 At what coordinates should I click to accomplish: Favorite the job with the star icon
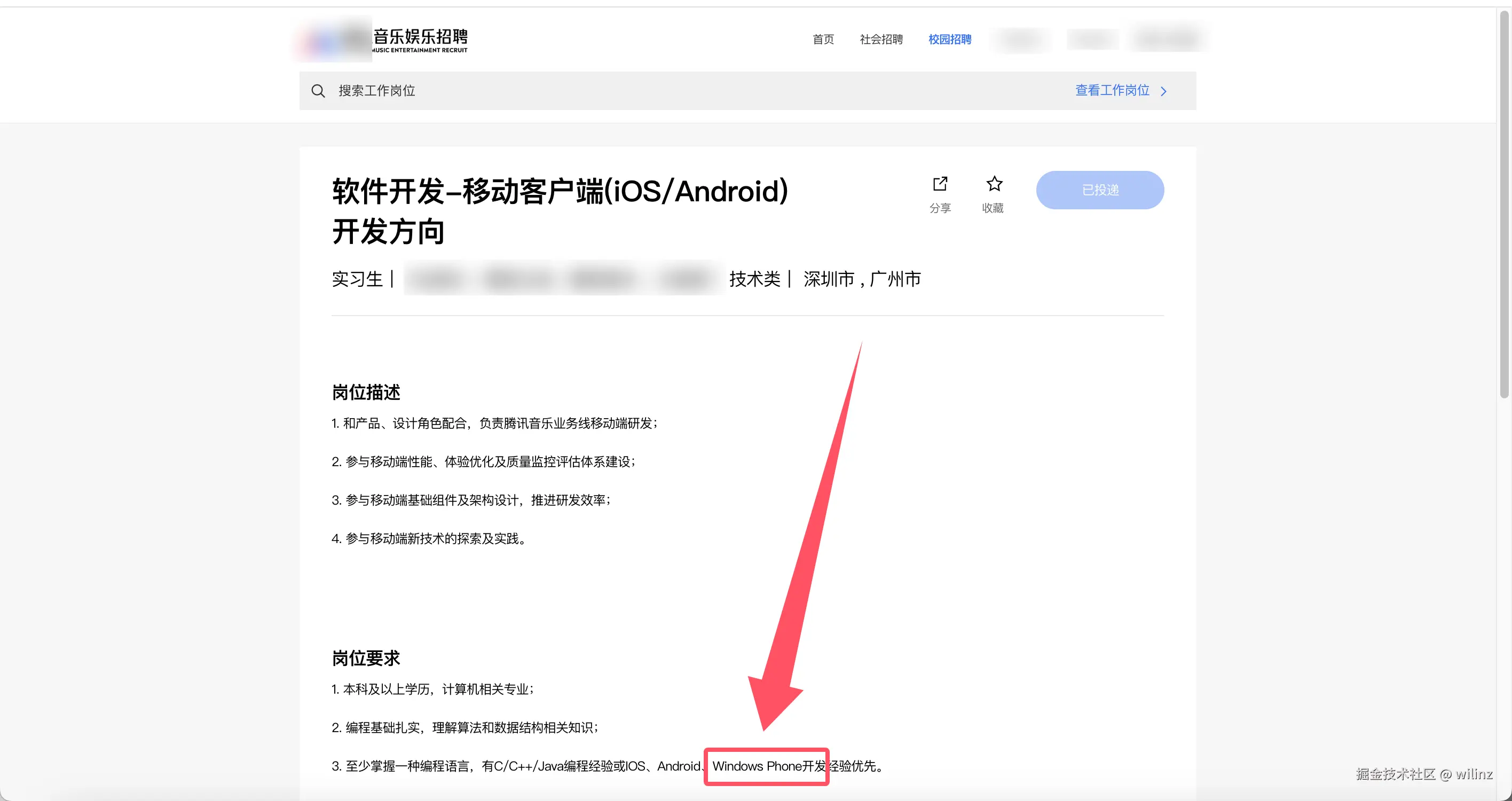(x=994, y=184)
